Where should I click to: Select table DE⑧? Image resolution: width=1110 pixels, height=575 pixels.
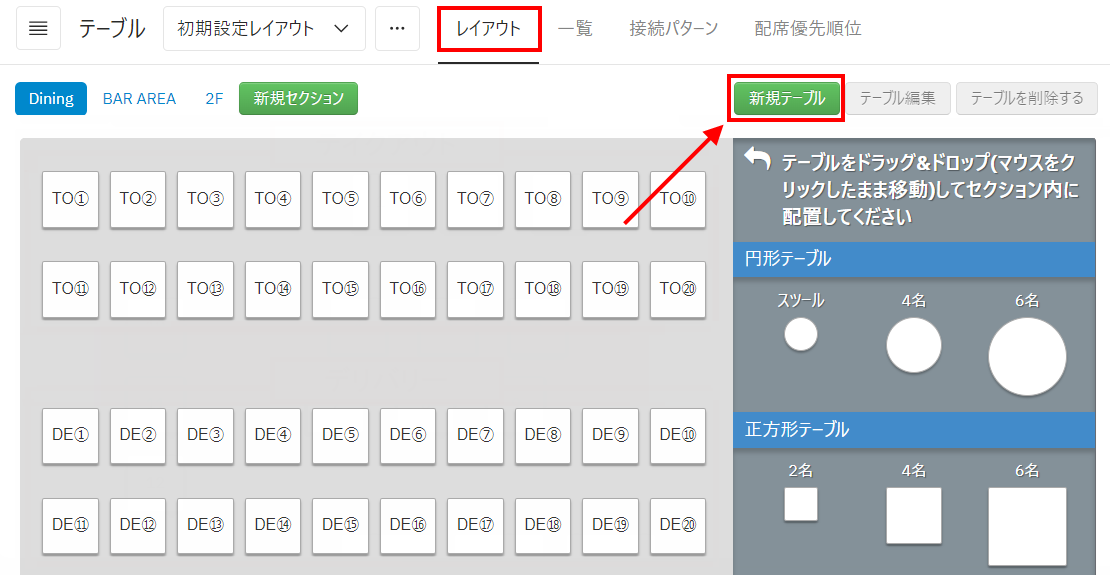(543, 436)
